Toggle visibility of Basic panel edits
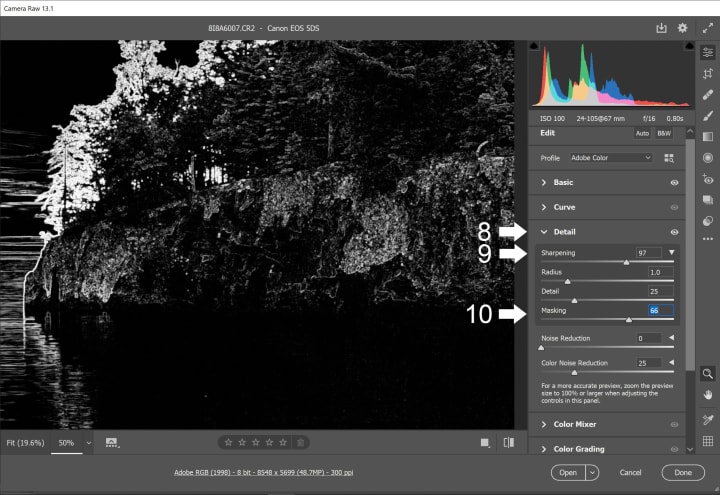 click(x=674, y=183)
